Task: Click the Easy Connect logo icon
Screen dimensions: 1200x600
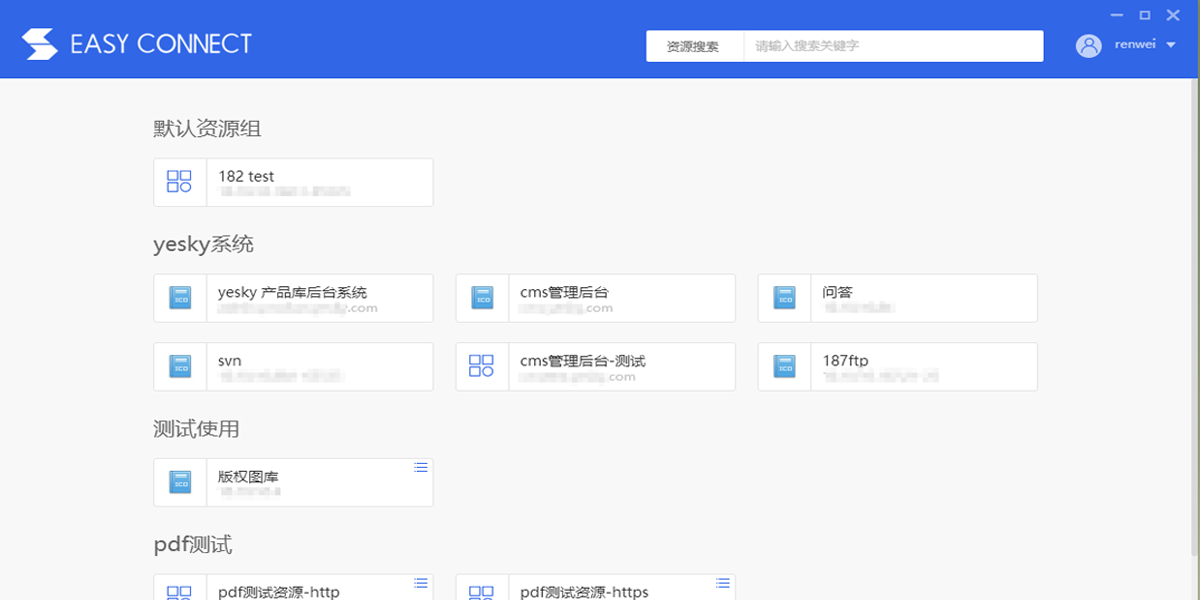Action: click(41, 44)
